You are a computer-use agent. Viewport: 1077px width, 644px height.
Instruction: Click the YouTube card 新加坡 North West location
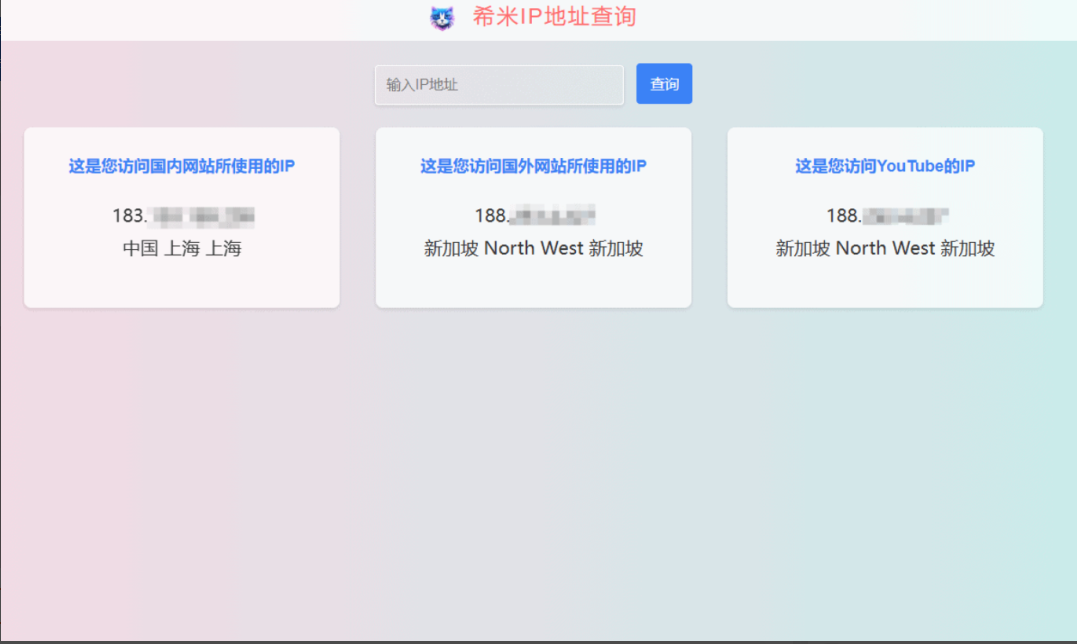885,249
